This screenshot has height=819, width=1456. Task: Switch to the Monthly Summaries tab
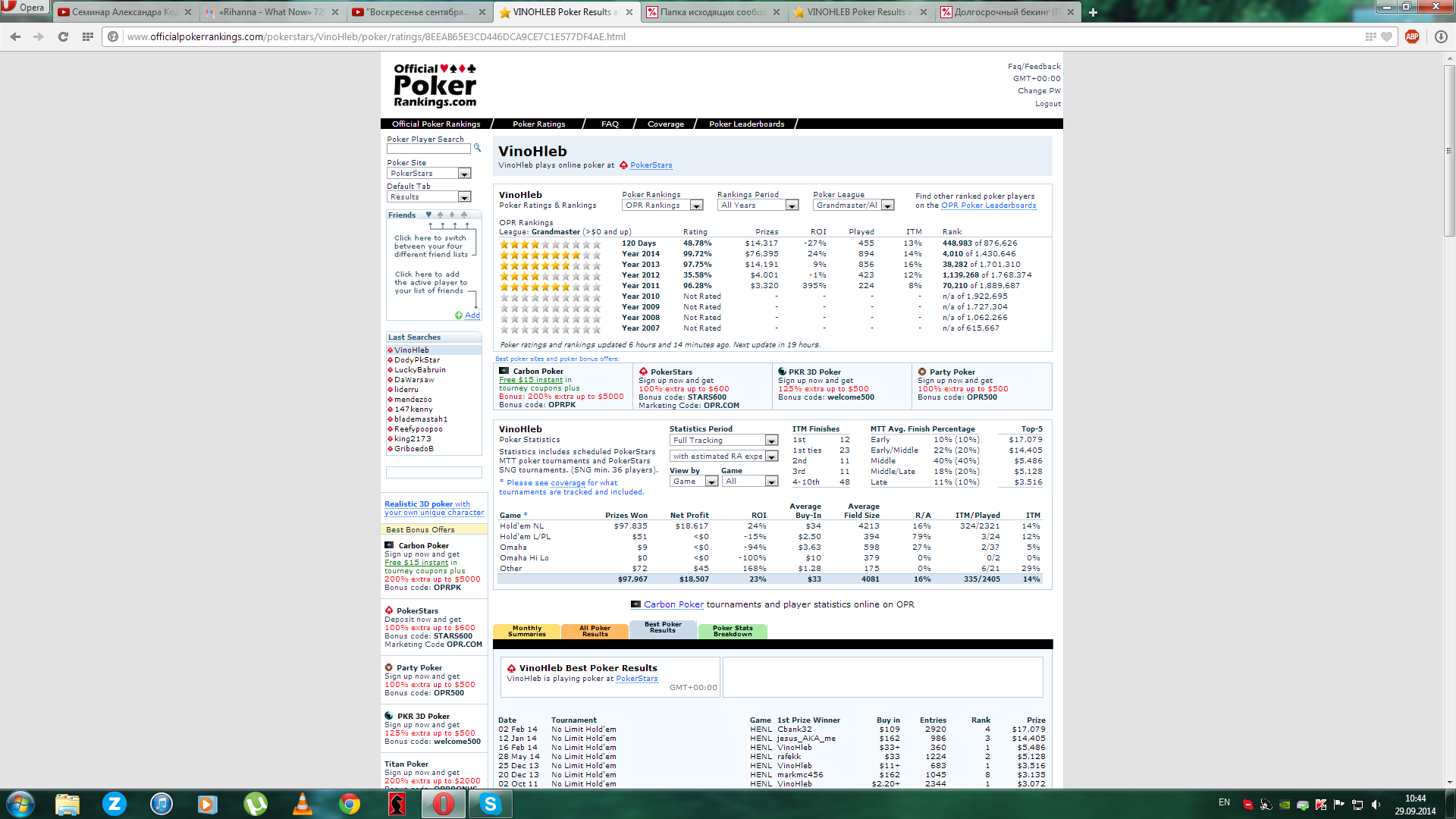(526, 631)
